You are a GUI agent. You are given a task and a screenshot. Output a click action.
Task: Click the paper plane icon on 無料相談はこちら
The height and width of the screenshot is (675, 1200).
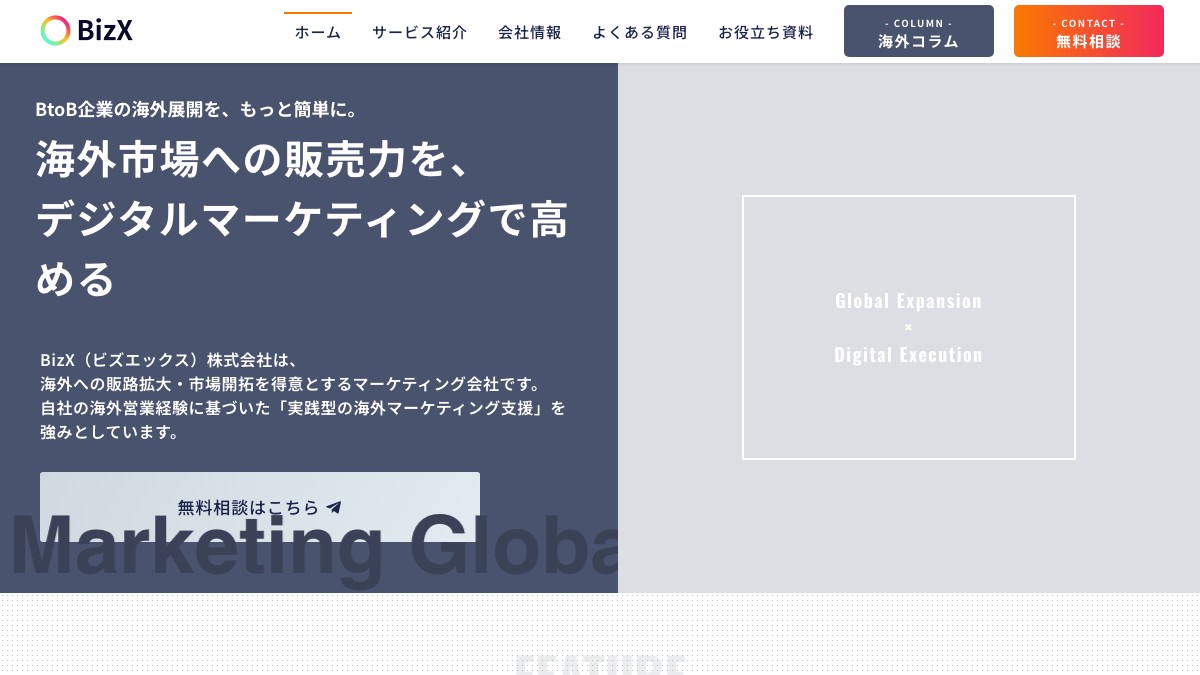pos(334,507)
